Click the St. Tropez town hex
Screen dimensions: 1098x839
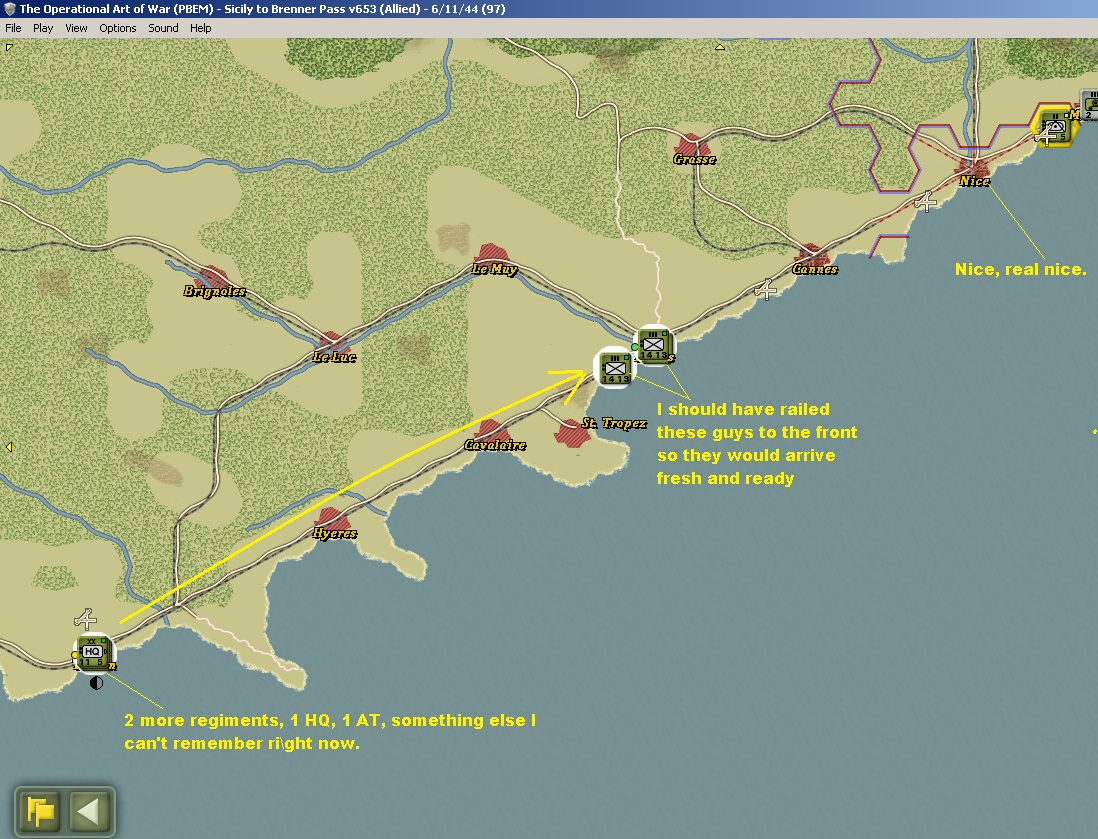pyautogui.click(x=573, y=433)
